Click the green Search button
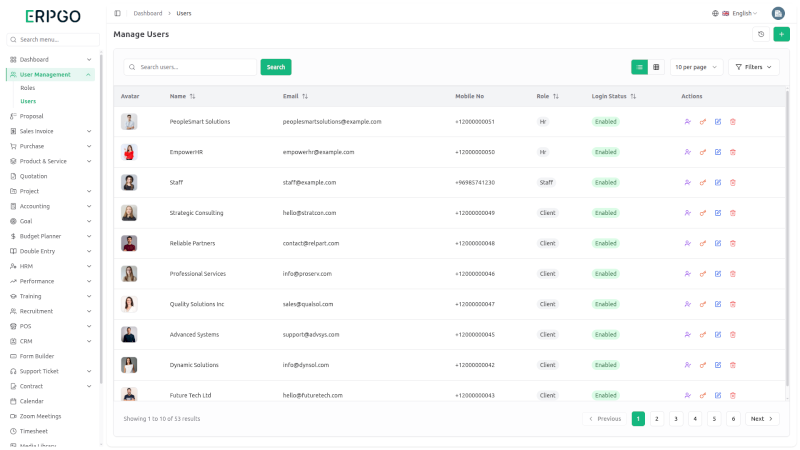Screen dimensions: 800x450 point(276,67)
